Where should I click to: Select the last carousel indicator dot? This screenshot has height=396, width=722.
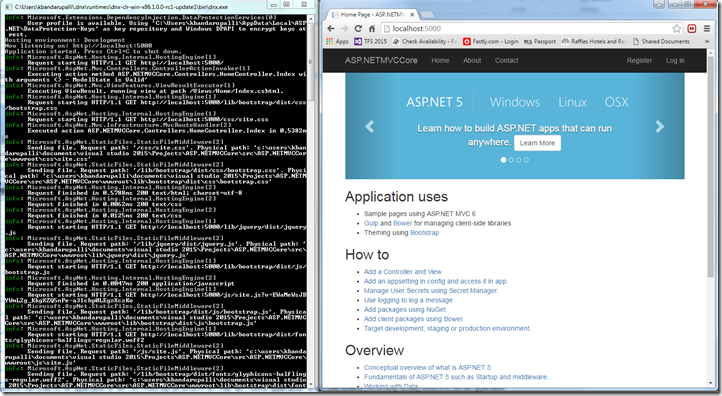point(526,160)
